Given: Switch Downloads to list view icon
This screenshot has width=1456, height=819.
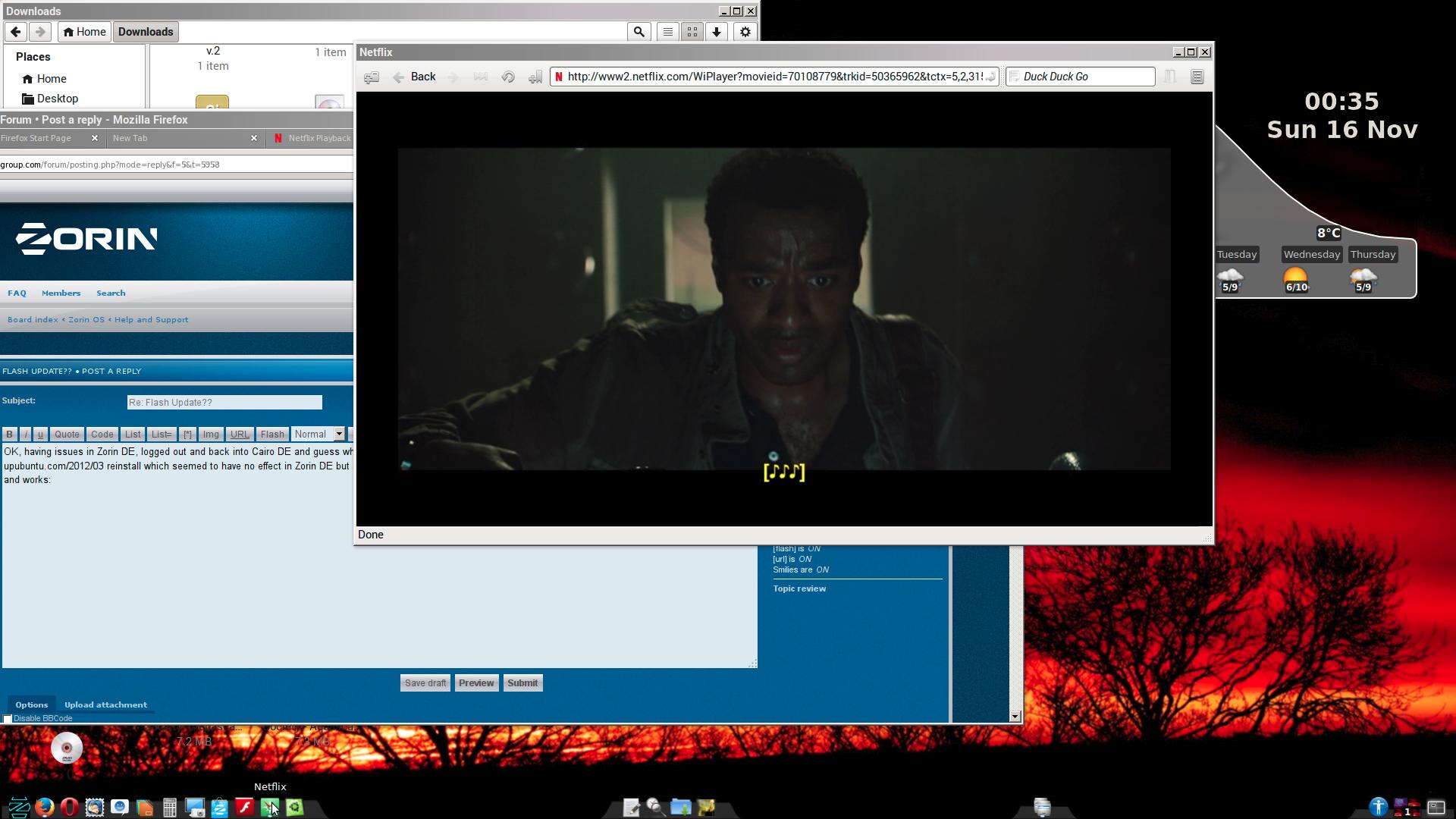Looking at the screenshot, I should click(667, 32).
